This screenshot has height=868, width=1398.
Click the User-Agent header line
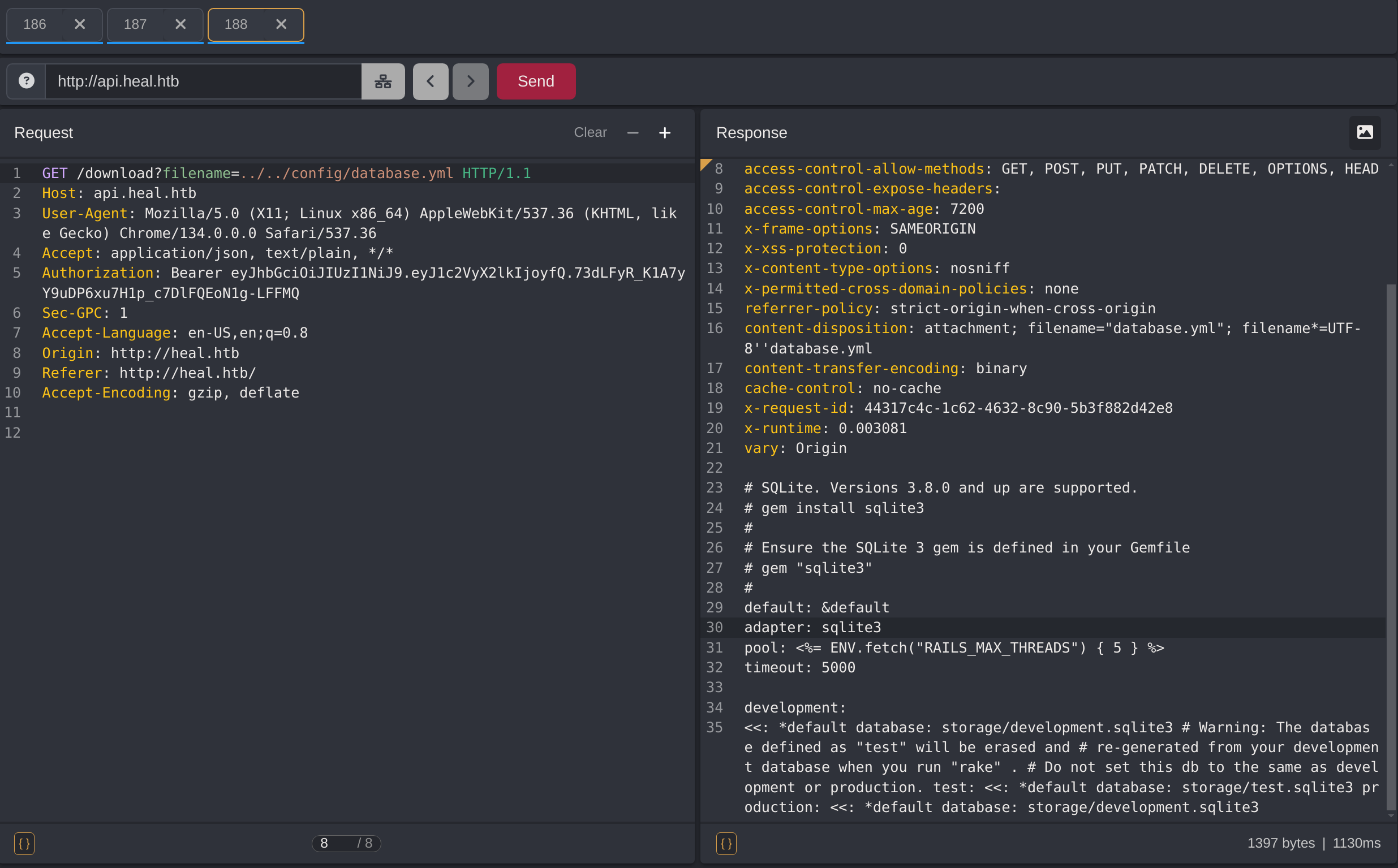coord(359,223)
